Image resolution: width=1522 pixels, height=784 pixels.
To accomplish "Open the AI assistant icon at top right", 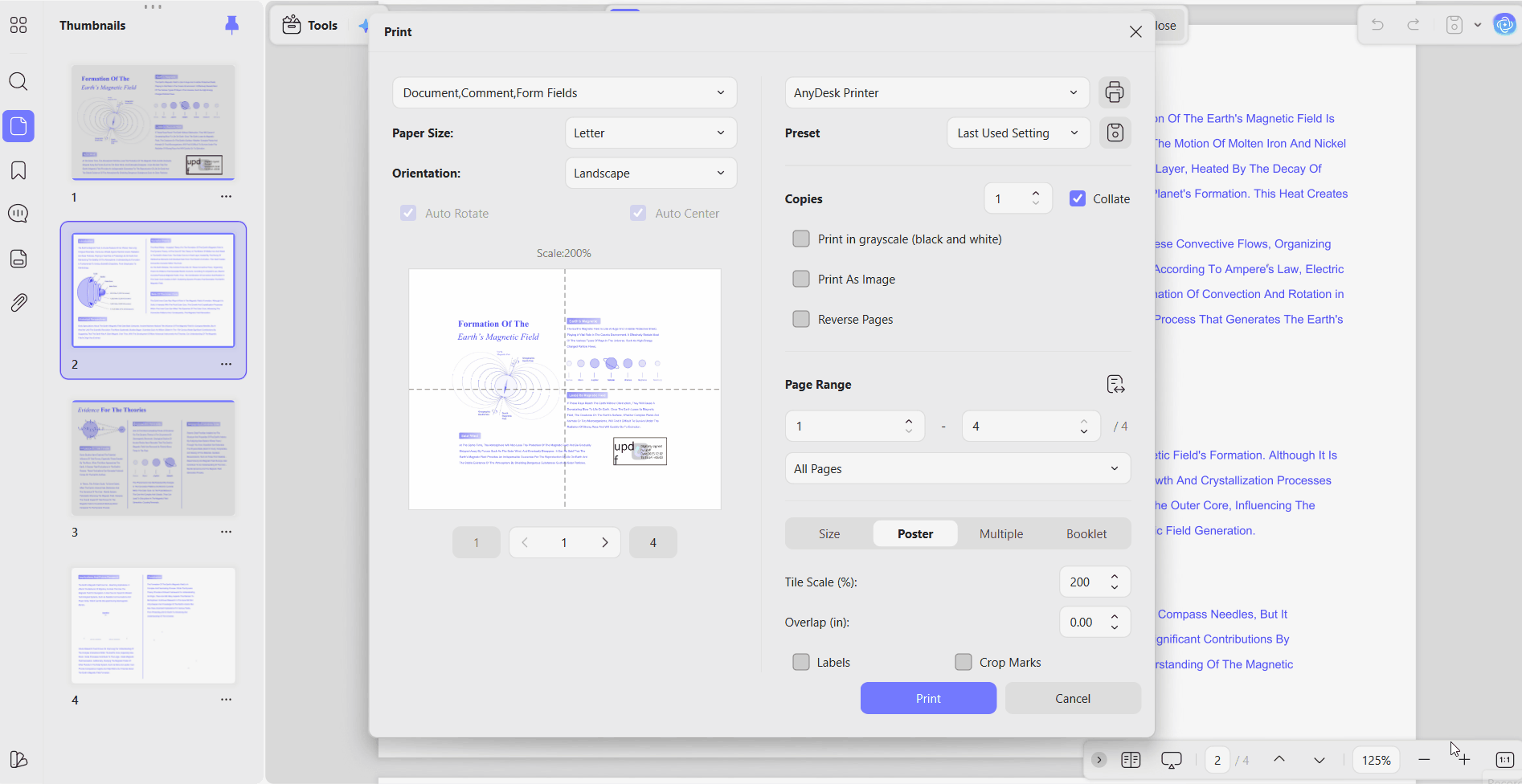I will tap(1504, 25).
